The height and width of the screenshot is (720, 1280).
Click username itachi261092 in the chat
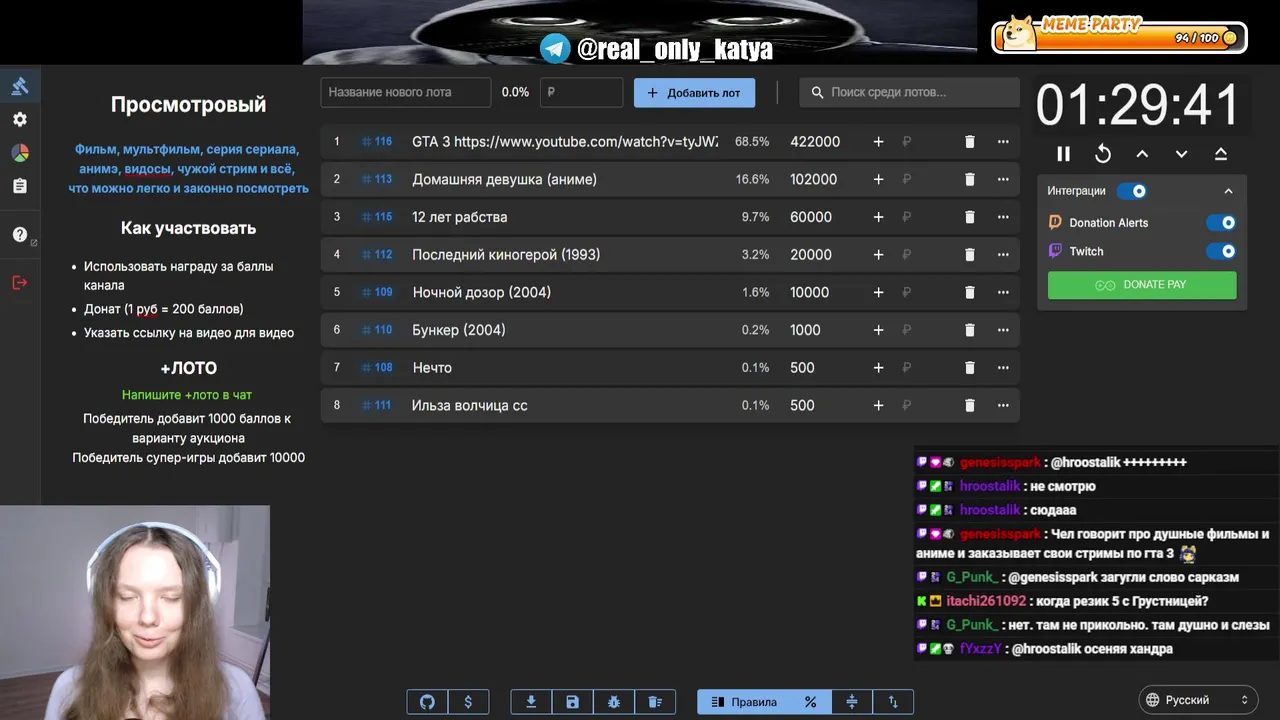(986, 601)
